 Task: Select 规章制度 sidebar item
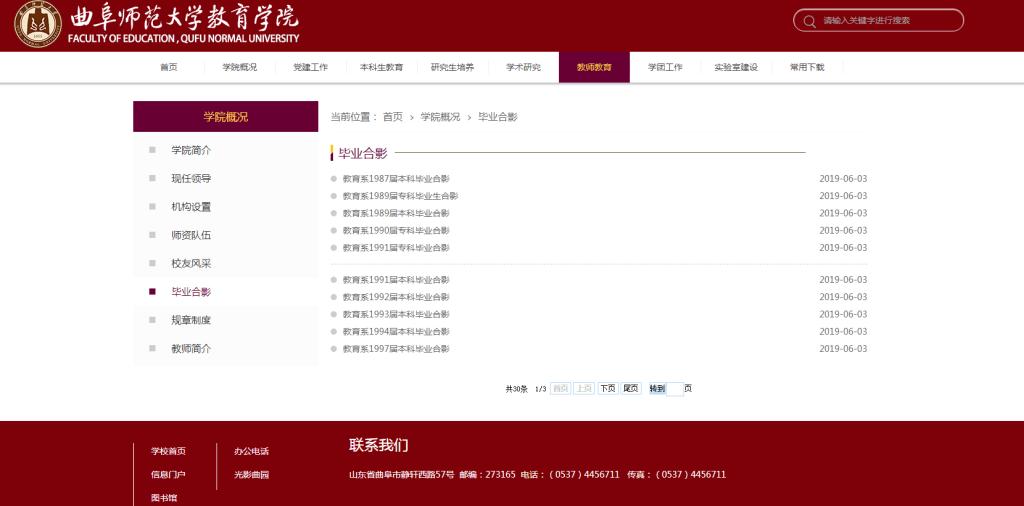191,320
